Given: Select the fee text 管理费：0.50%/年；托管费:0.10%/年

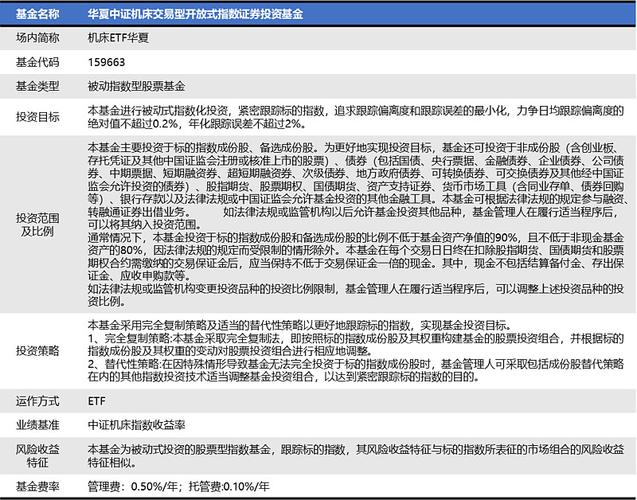Looking at the screenshot, I should pyautogui.click(x=178, y=486).
